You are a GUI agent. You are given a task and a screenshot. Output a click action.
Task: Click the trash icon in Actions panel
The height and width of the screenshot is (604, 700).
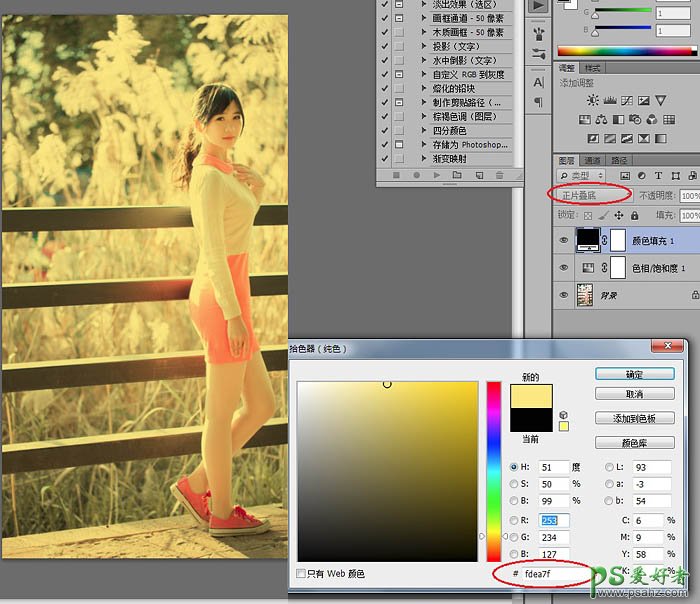[501, 176]
